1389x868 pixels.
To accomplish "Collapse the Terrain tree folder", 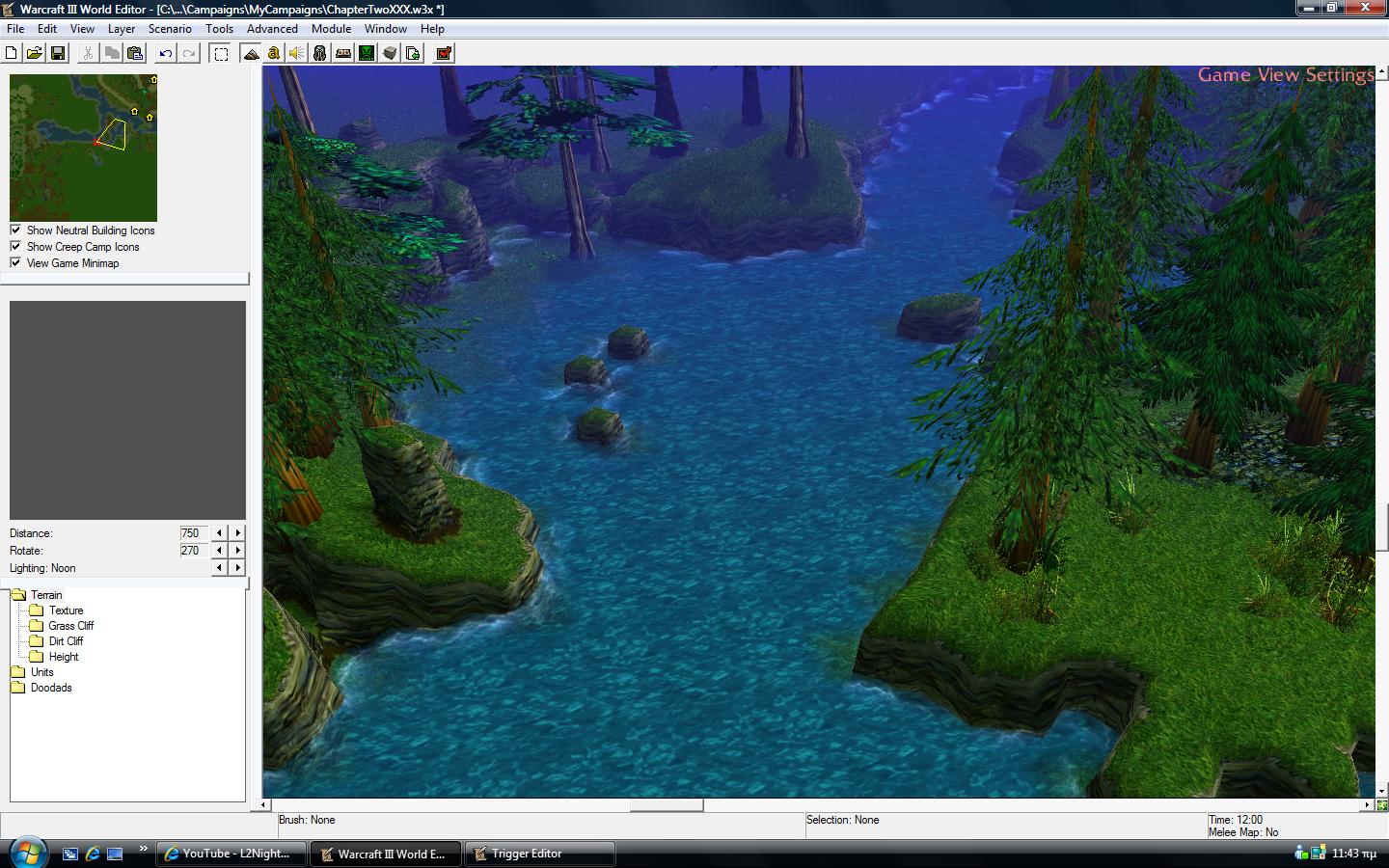I will (x=18, y=595).
